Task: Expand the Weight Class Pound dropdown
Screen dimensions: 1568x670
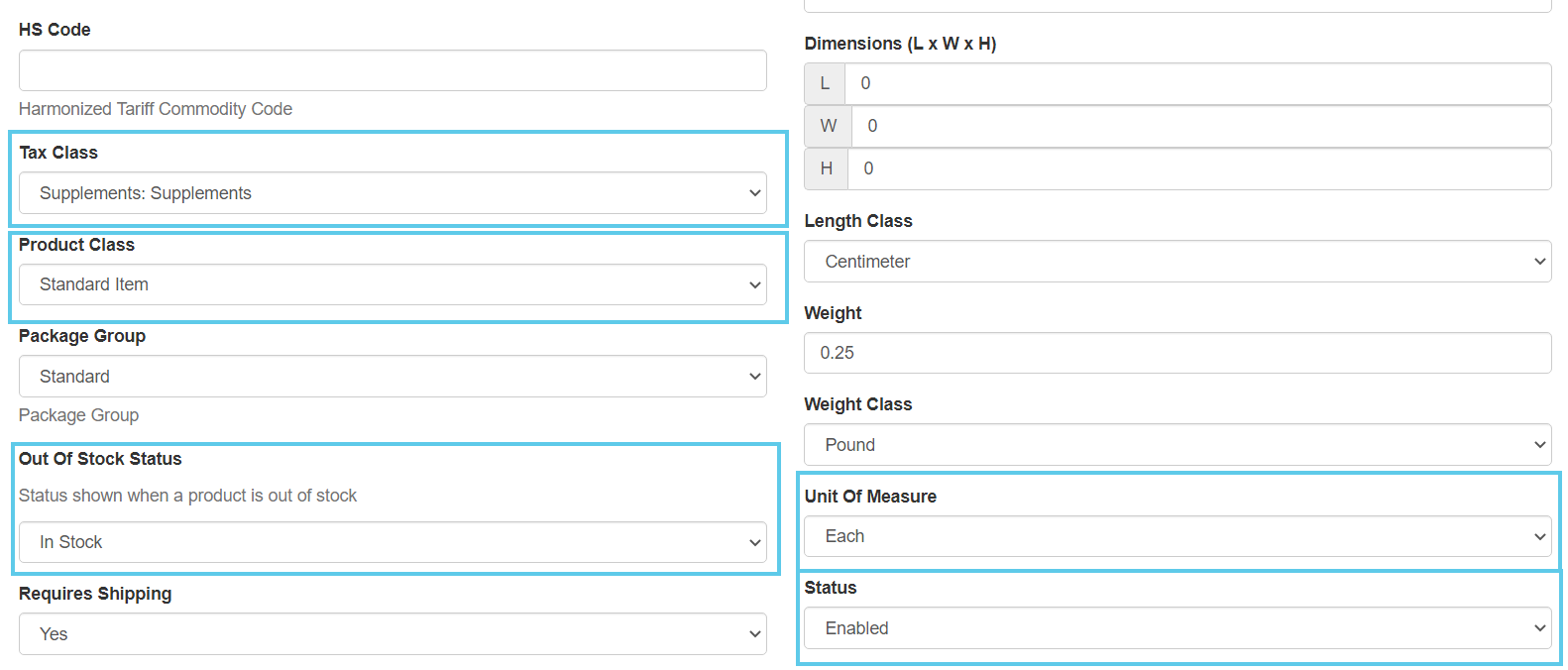Action: 1177,445
